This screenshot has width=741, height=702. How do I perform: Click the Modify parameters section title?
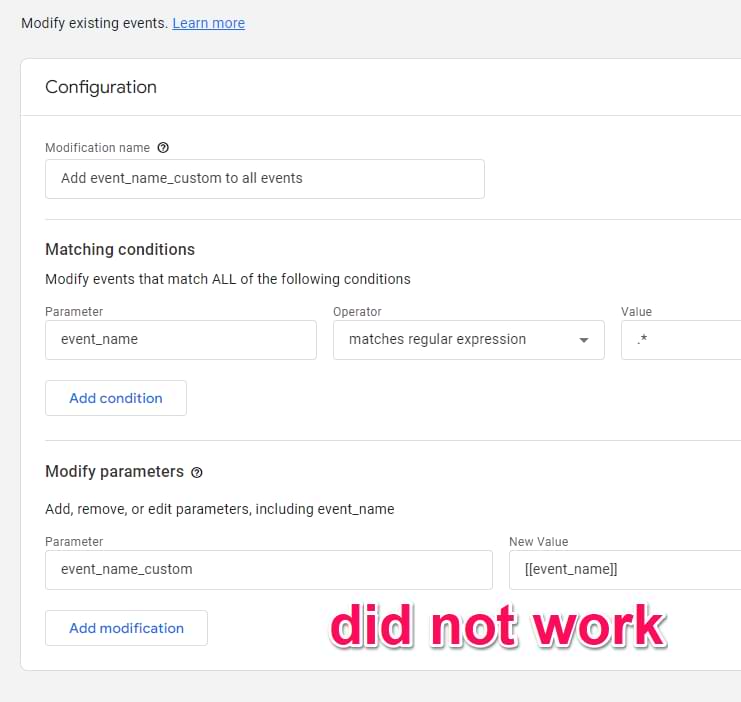114,471
